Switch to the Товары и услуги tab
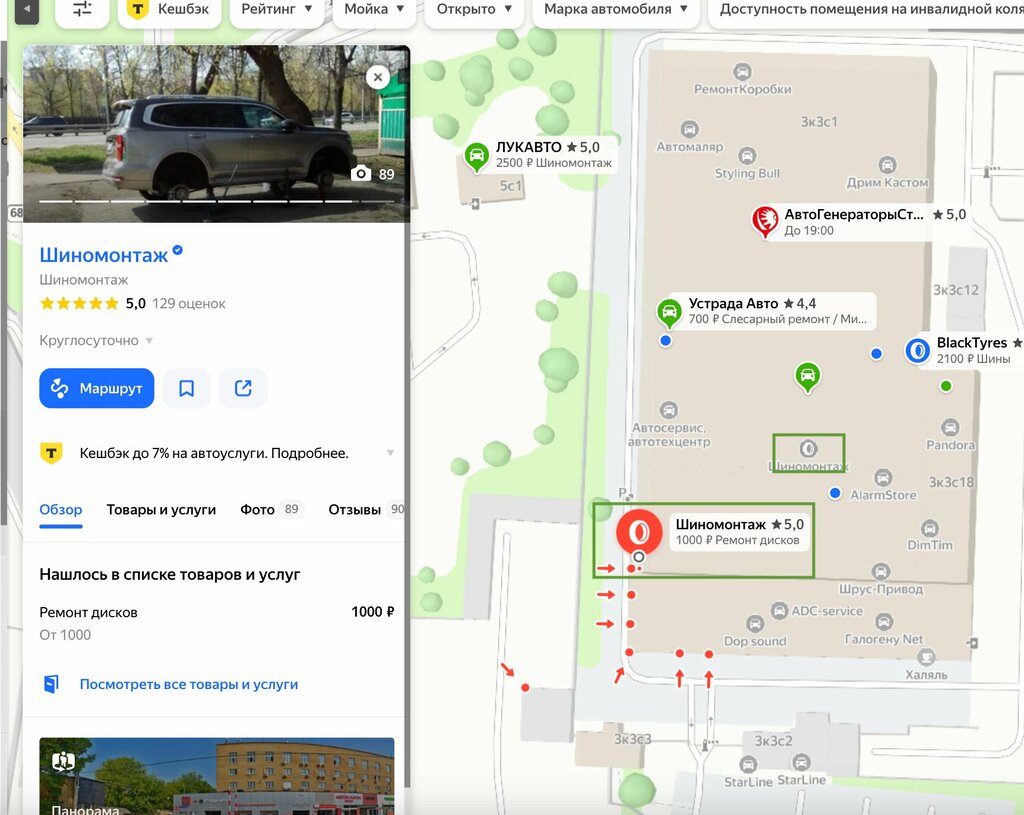Image resolution: width=1024 pixels, height=815 pixels. coord(161,510)
